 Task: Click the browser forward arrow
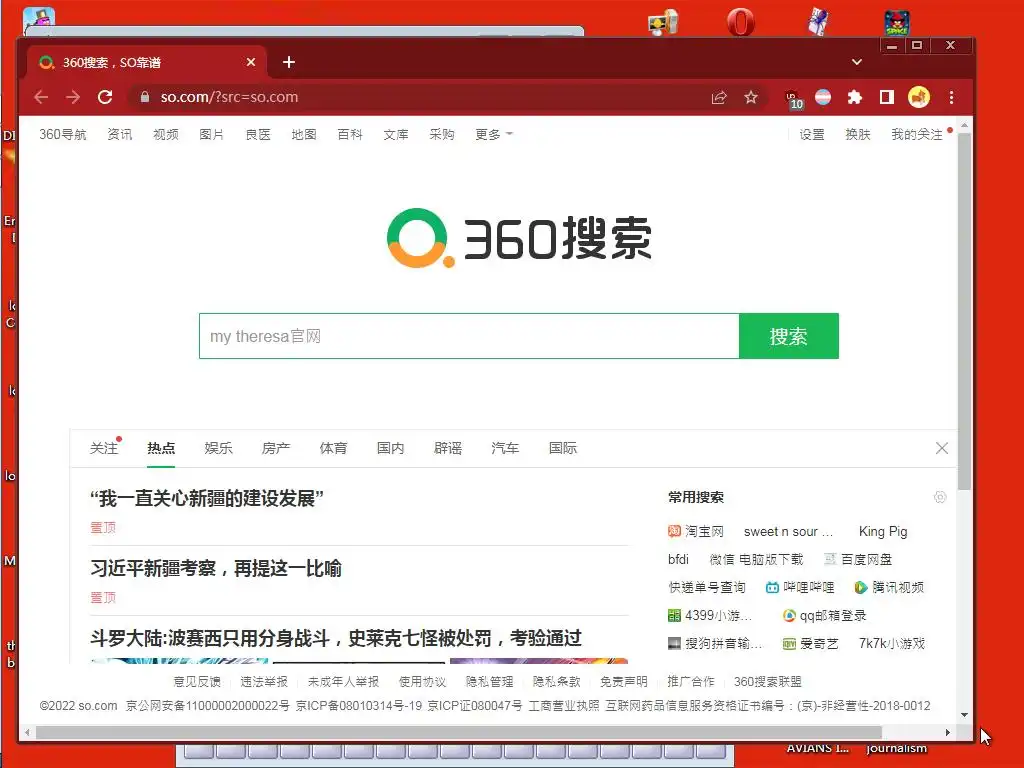click(73, 97)
